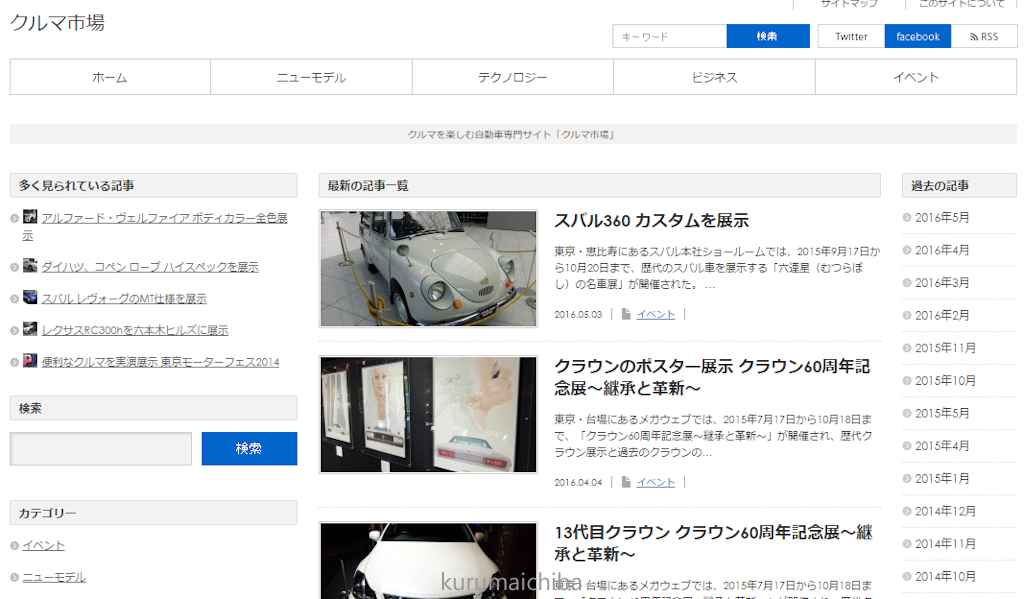Open the ビジネス navigation tab
The height and width of the screenshot is (599, 1024).
(714, 77)
